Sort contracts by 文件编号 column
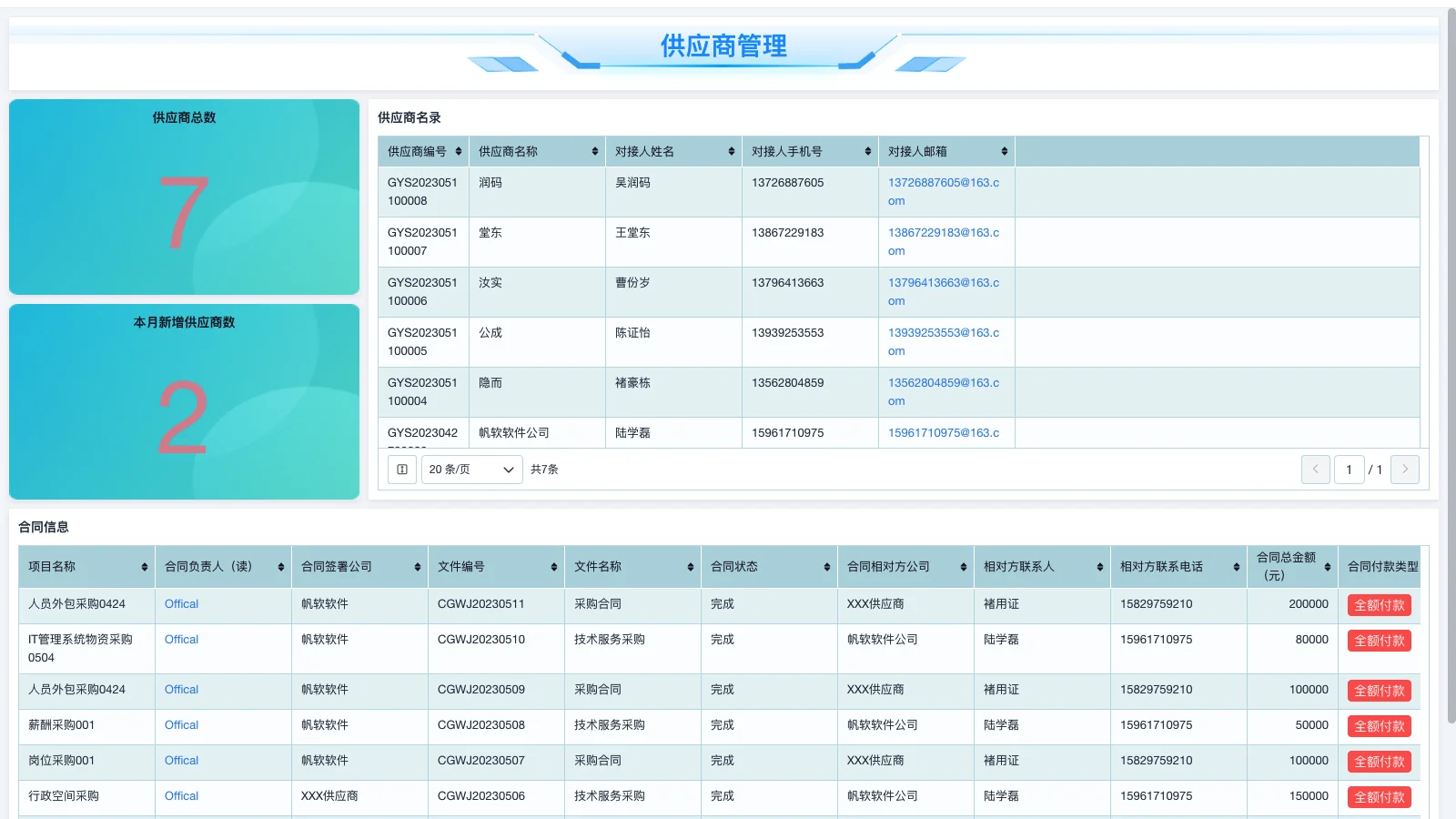 click(x=554, y=567)
